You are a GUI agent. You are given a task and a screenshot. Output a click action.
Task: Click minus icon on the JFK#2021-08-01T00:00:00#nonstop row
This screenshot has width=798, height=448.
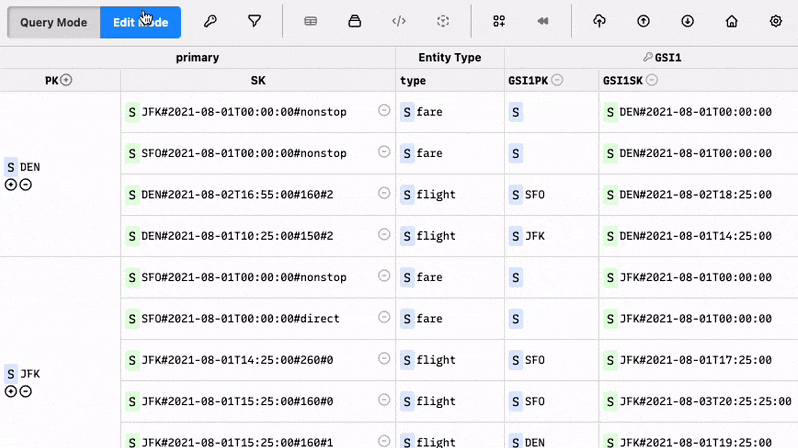coord(384,110)
